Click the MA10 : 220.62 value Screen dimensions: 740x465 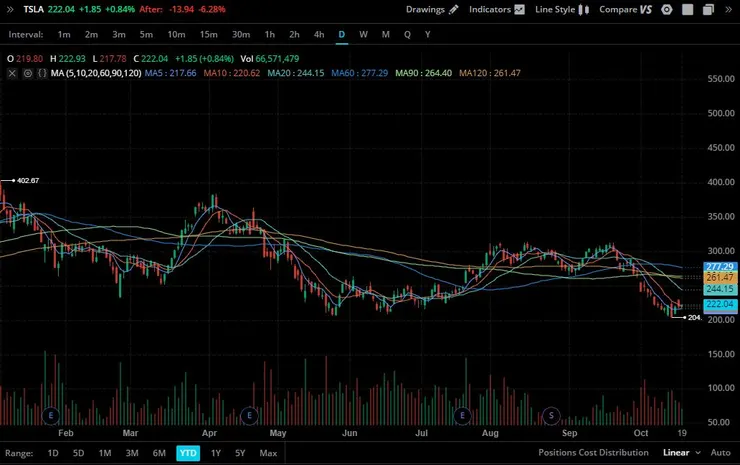point(232,73)
